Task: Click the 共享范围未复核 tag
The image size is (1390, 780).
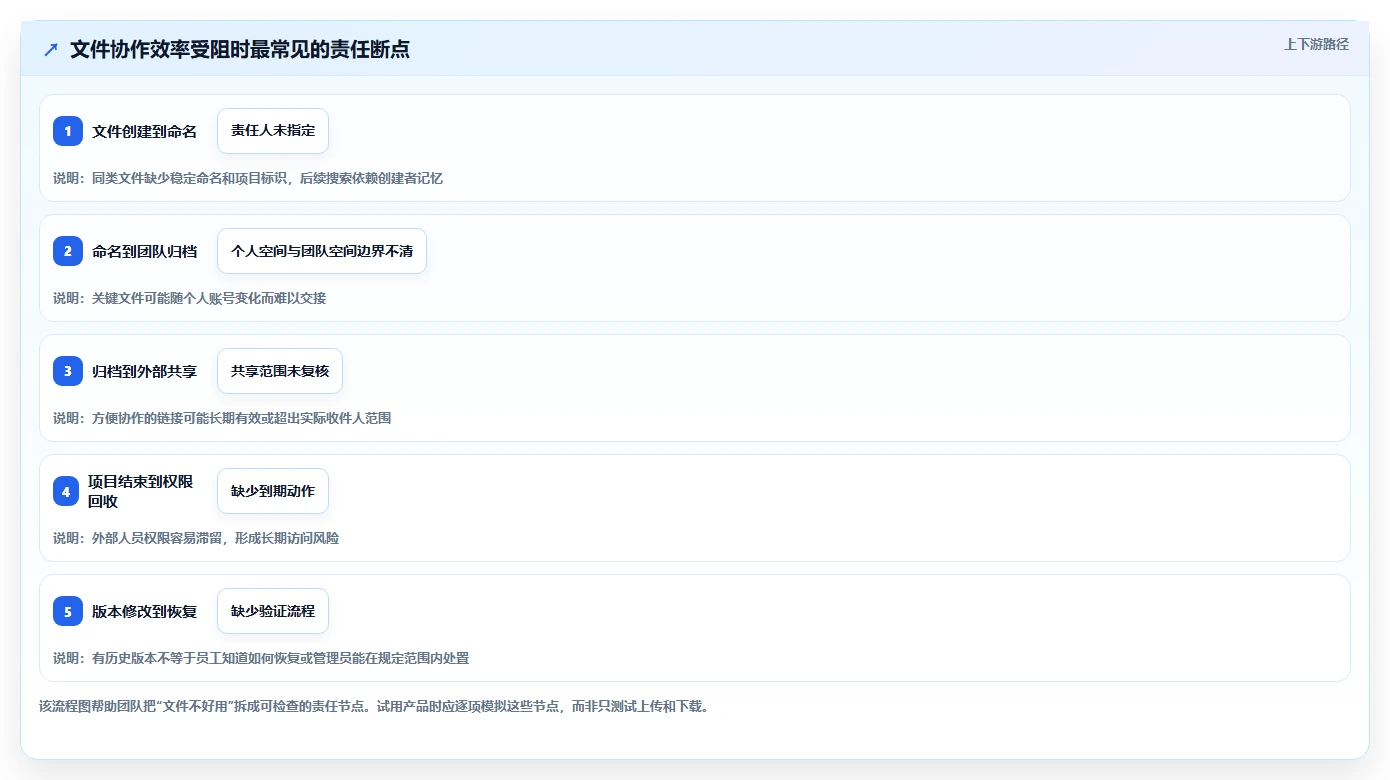Action: click(280, 371)
